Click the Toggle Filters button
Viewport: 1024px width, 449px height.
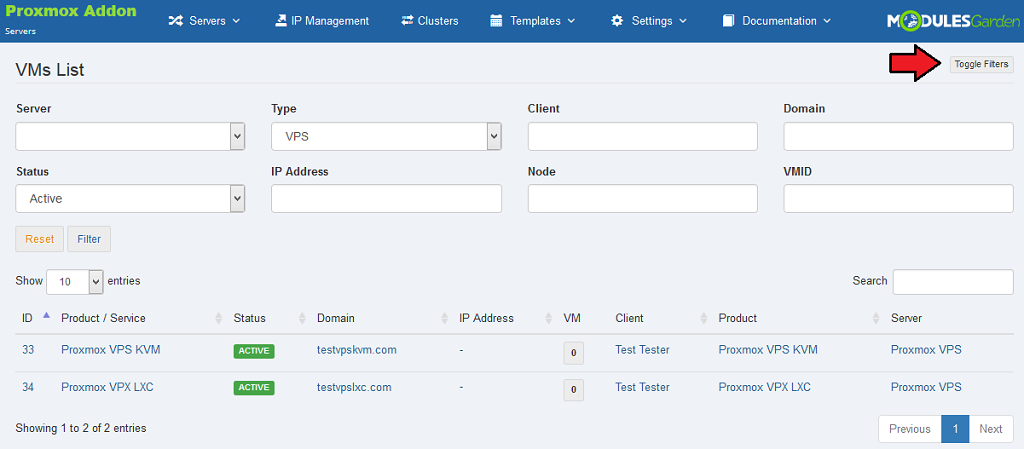982,64
